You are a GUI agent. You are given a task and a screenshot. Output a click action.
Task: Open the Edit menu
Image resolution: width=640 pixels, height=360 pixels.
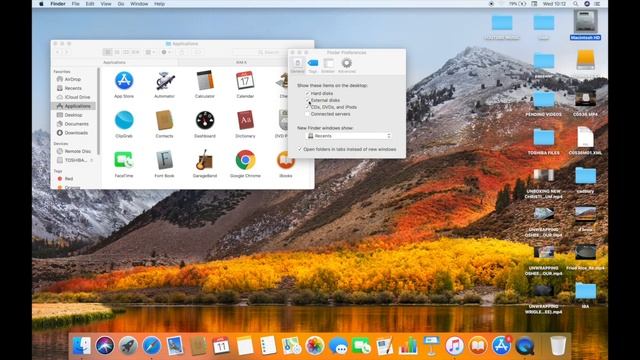coord(90,4)
